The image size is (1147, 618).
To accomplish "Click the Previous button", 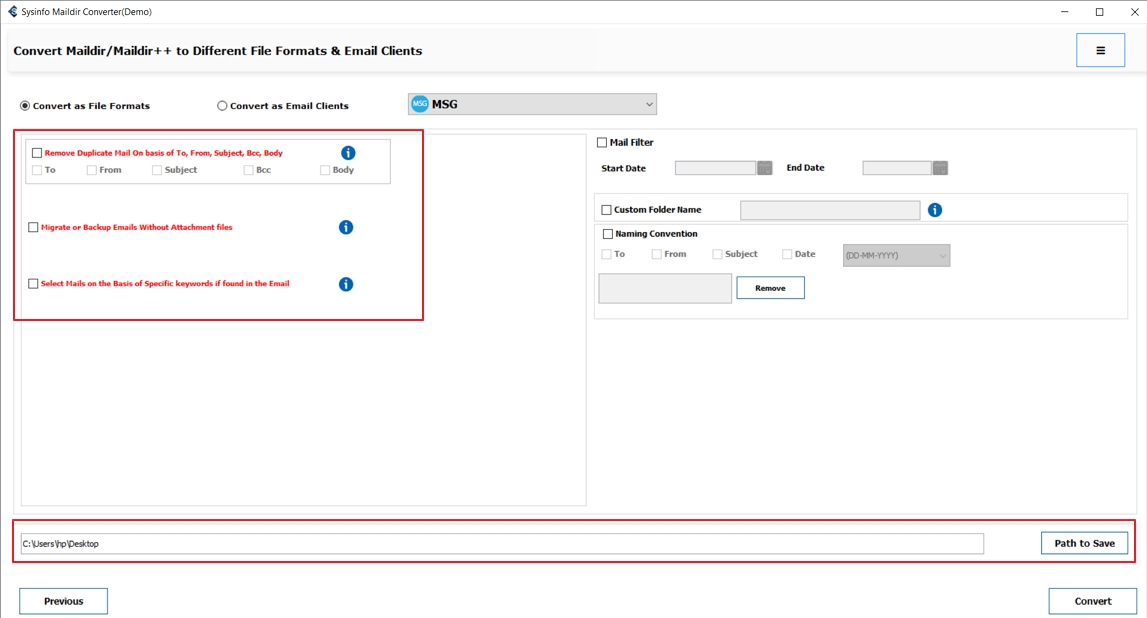I will pyautogui.click(x=64, y=601).
